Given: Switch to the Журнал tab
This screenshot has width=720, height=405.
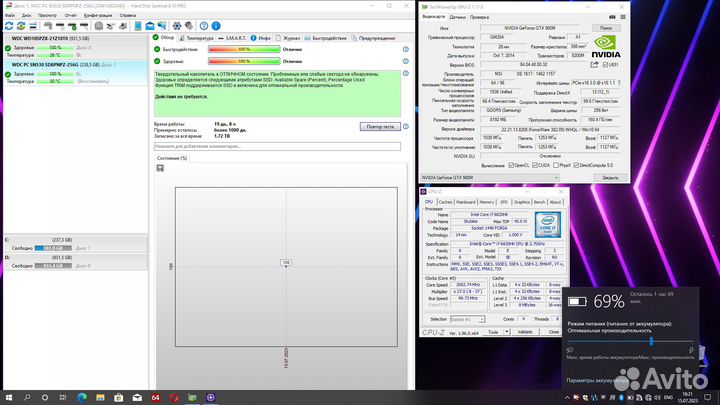Looking at the screenshot, I should click(288, 38).
